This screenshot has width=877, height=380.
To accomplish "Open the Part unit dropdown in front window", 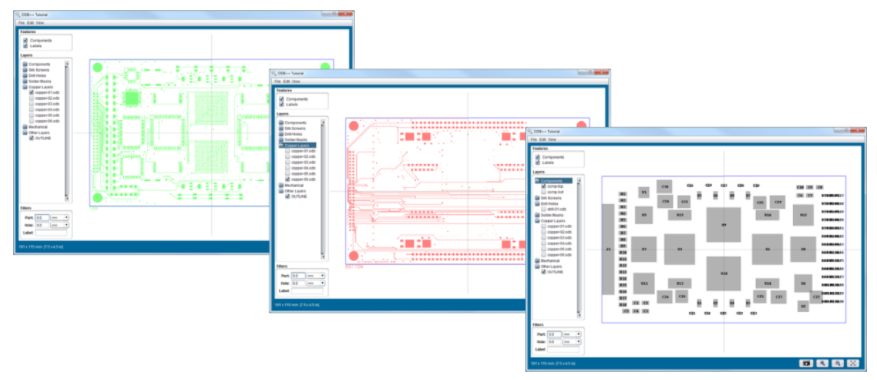I will (572, 334).
